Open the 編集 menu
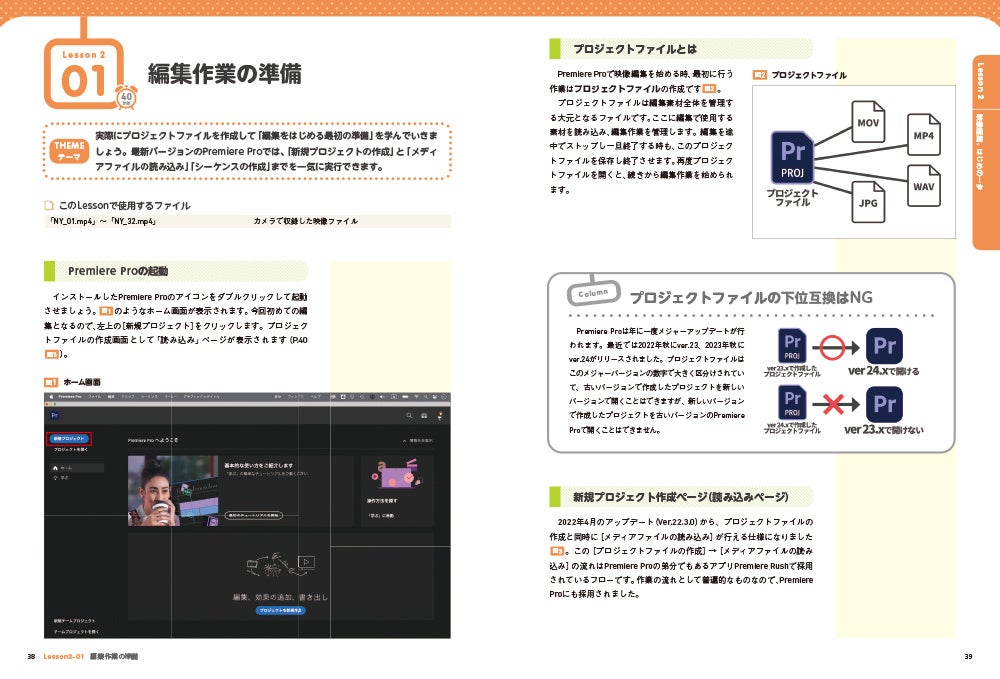 (x=111, y=397)
